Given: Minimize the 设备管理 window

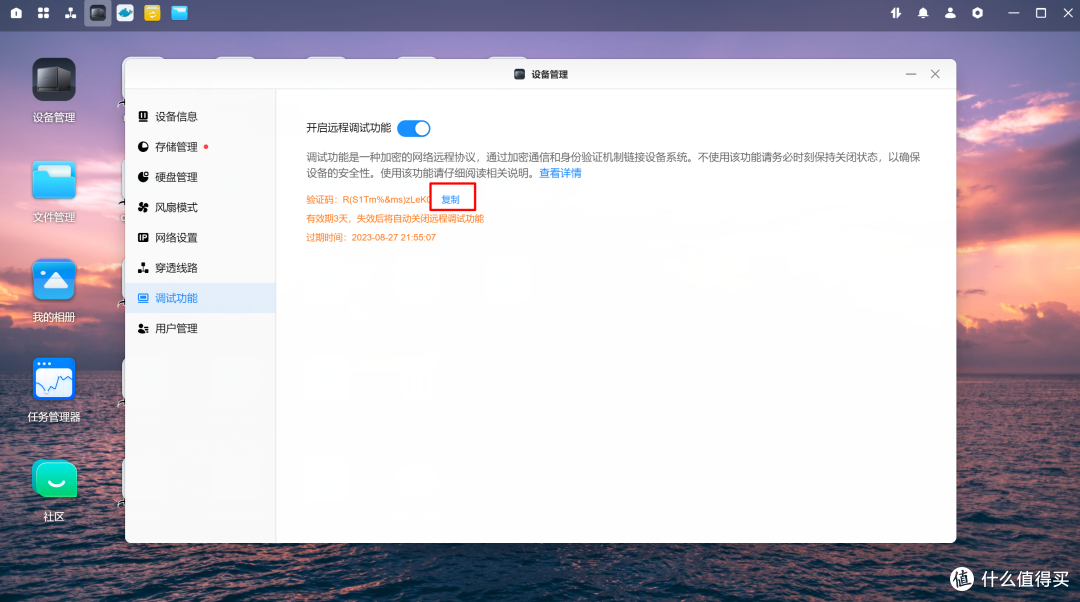Looking at the screenshot, I should click(x=911, y=74).
